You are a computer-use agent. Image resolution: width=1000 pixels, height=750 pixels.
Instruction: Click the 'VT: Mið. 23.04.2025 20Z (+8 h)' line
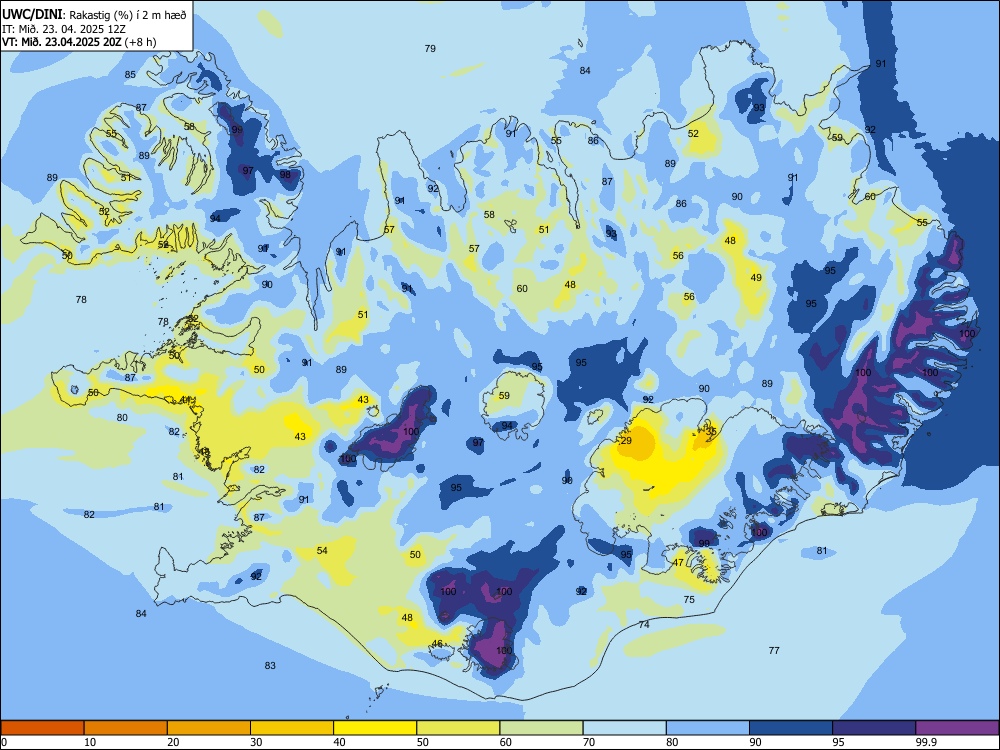click(79, 42)
